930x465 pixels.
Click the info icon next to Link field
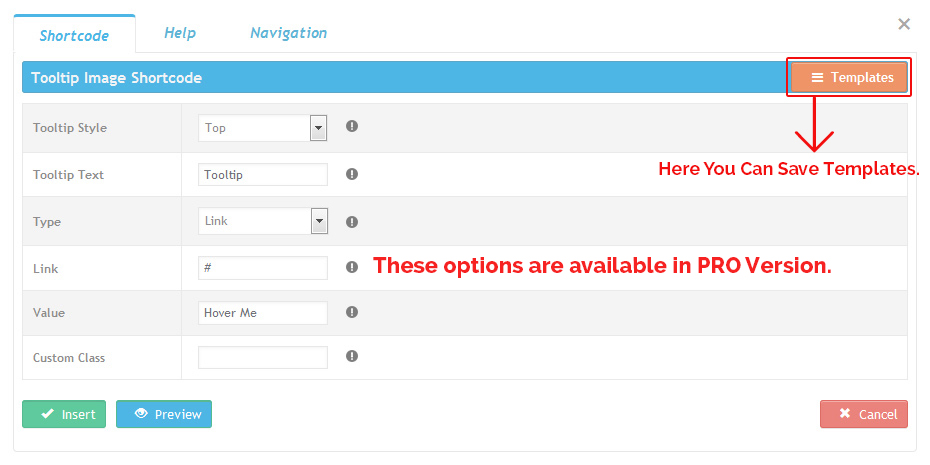pos(352,267)
